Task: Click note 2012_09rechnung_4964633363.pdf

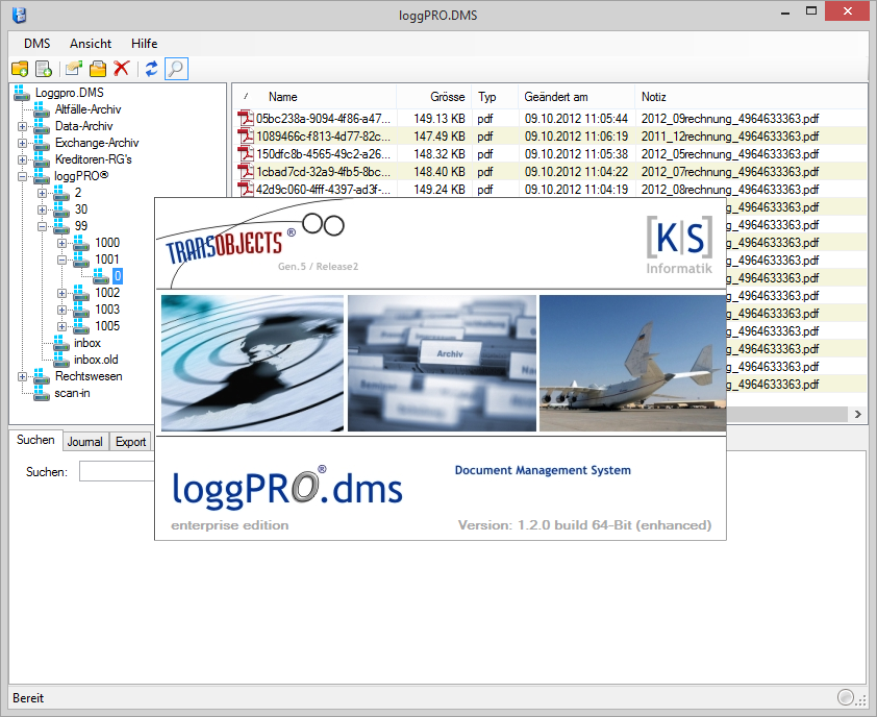Action: tap(730, 119)
